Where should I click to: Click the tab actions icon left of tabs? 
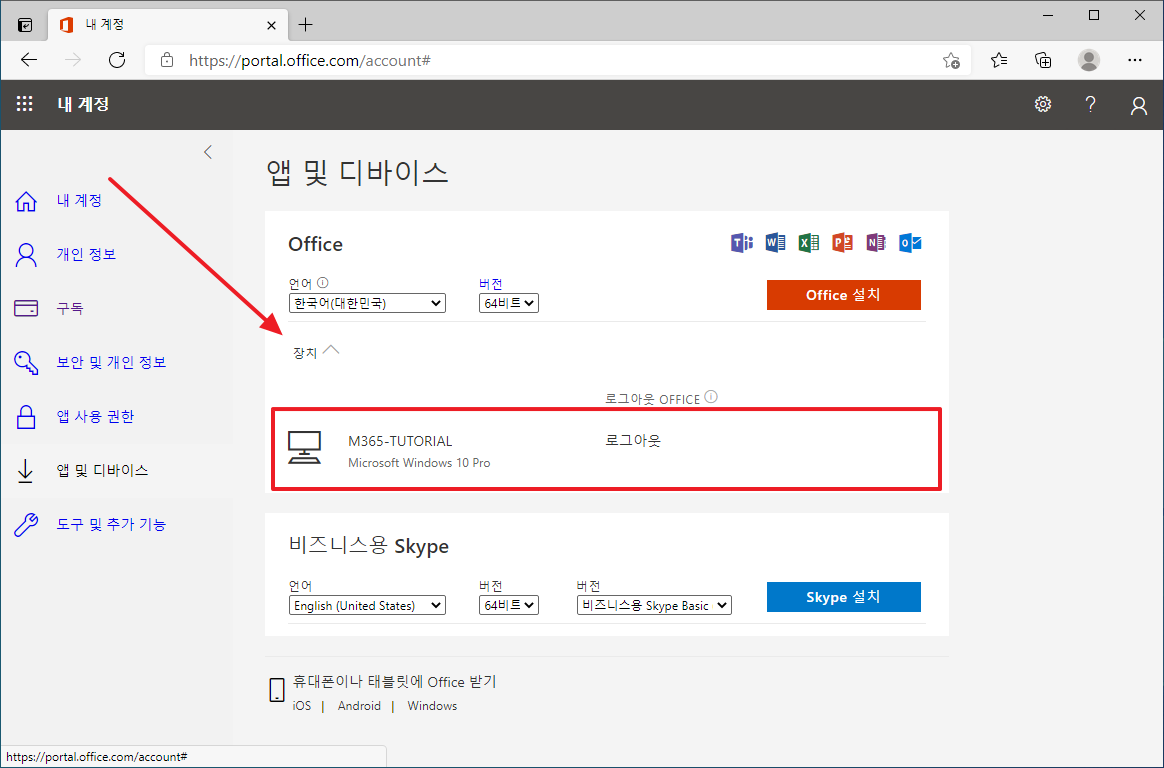pos(24,25)
